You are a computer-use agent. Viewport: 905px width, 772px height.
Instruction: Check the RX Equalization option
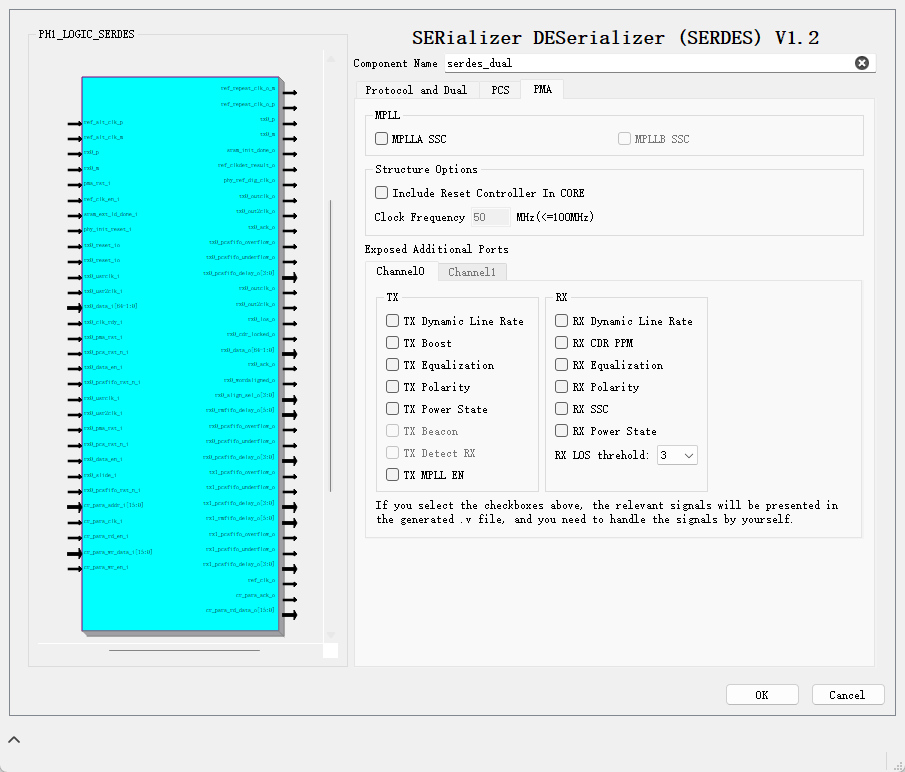click(562, 365)
